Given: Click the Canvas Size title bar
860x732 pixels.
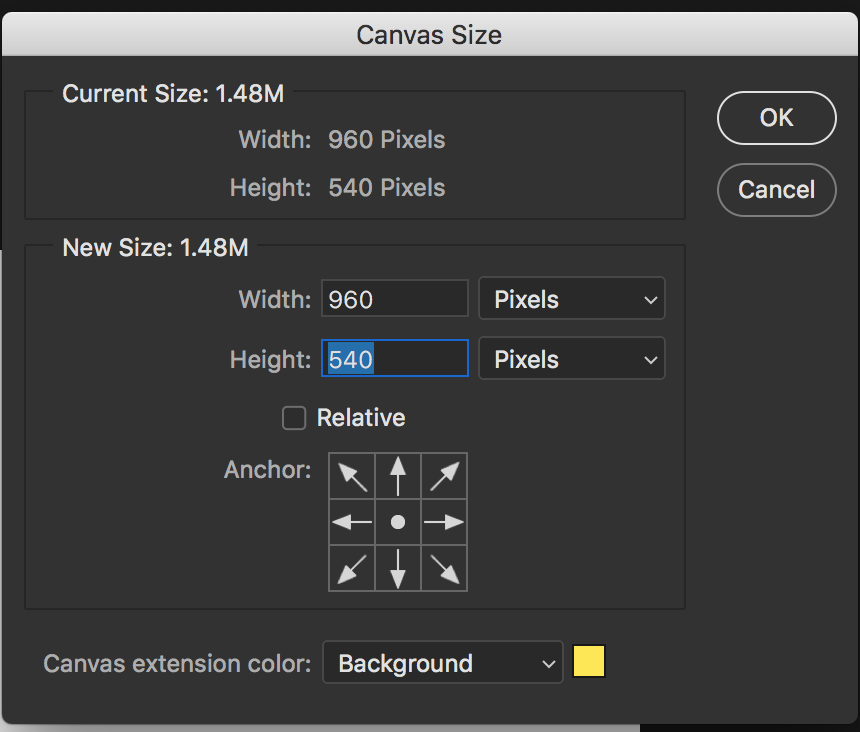Looking at the screenshot, I should (430, 34).
